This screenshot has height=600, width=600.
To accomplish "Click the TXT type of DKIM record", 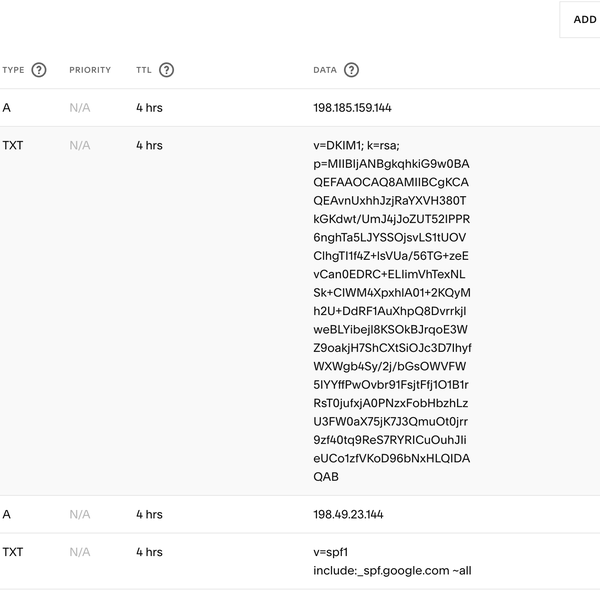I will click(x=13, y=145).
